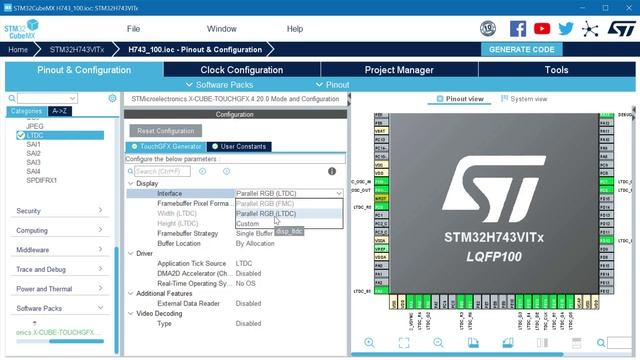Zoom out of the pinout view
Viewport: 640px width, 360px height.
[438, 343]
